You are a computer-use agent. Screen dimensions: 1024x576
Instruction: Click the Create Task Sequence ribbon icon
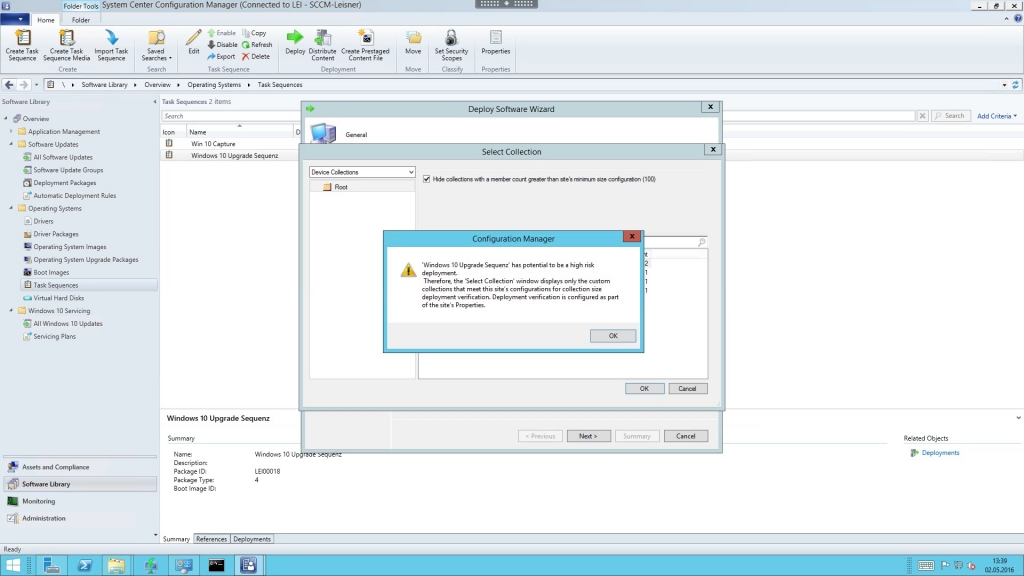(22, 45)
